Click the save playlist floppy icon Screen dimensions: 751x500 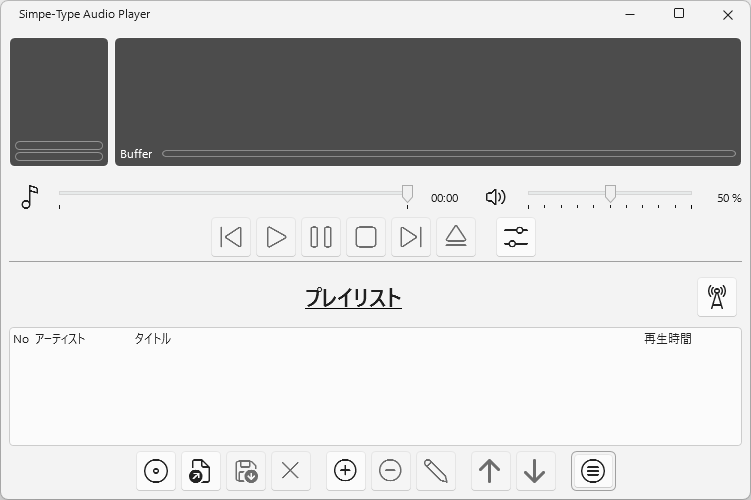click(246, 471)
